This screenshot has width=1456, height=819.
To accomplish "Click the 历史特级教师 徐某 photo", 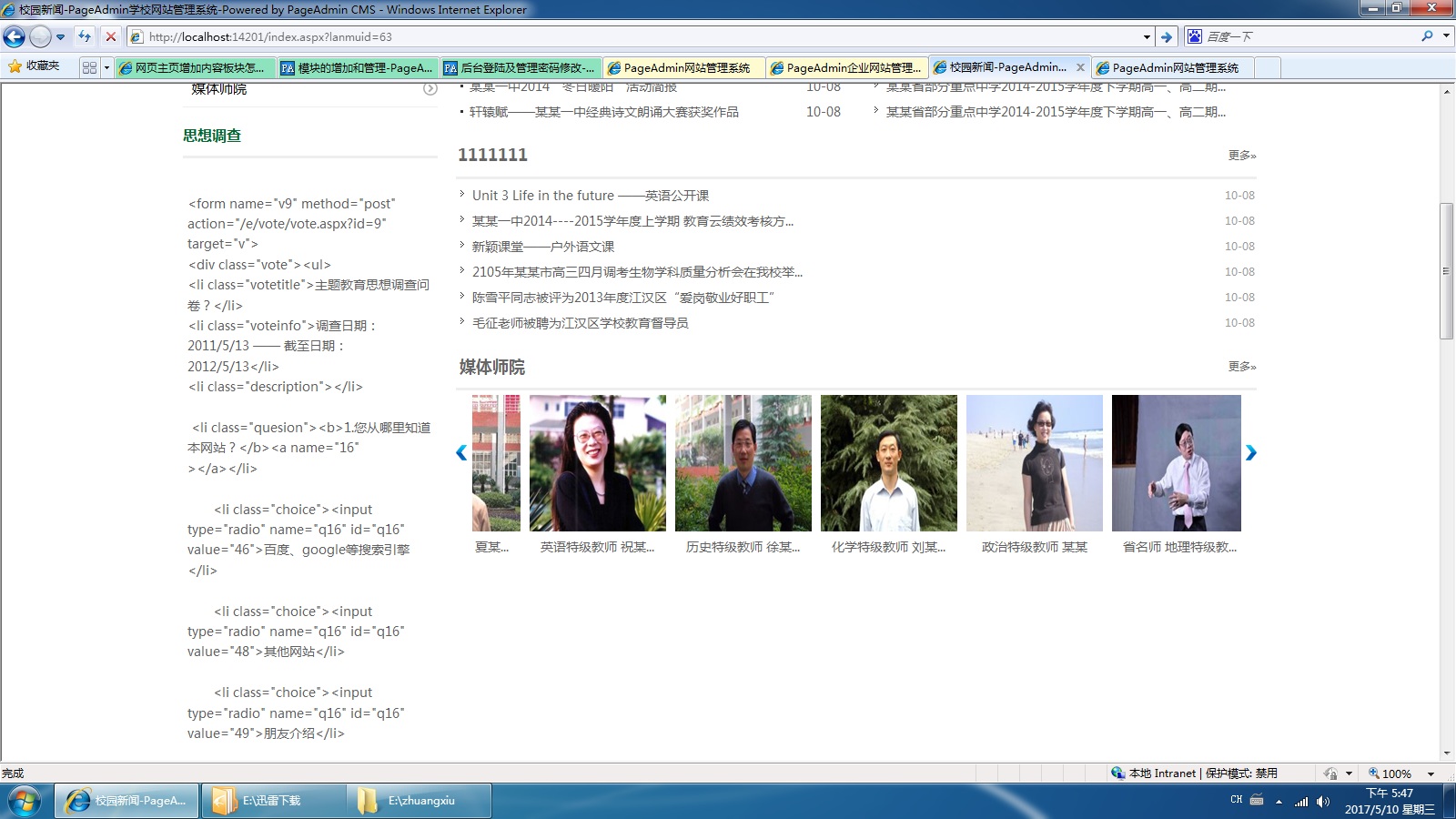I will 743,463.
